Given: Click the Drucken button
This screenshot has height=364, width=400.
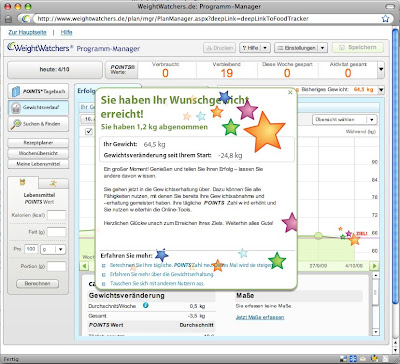Looking at the screenshot, I should [220, 48].
